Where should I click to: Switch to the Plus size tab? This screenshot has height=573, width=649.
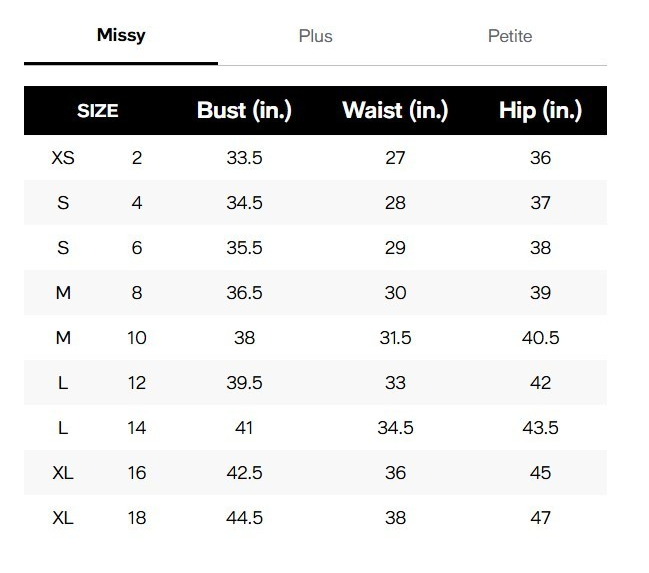point(315,36)
